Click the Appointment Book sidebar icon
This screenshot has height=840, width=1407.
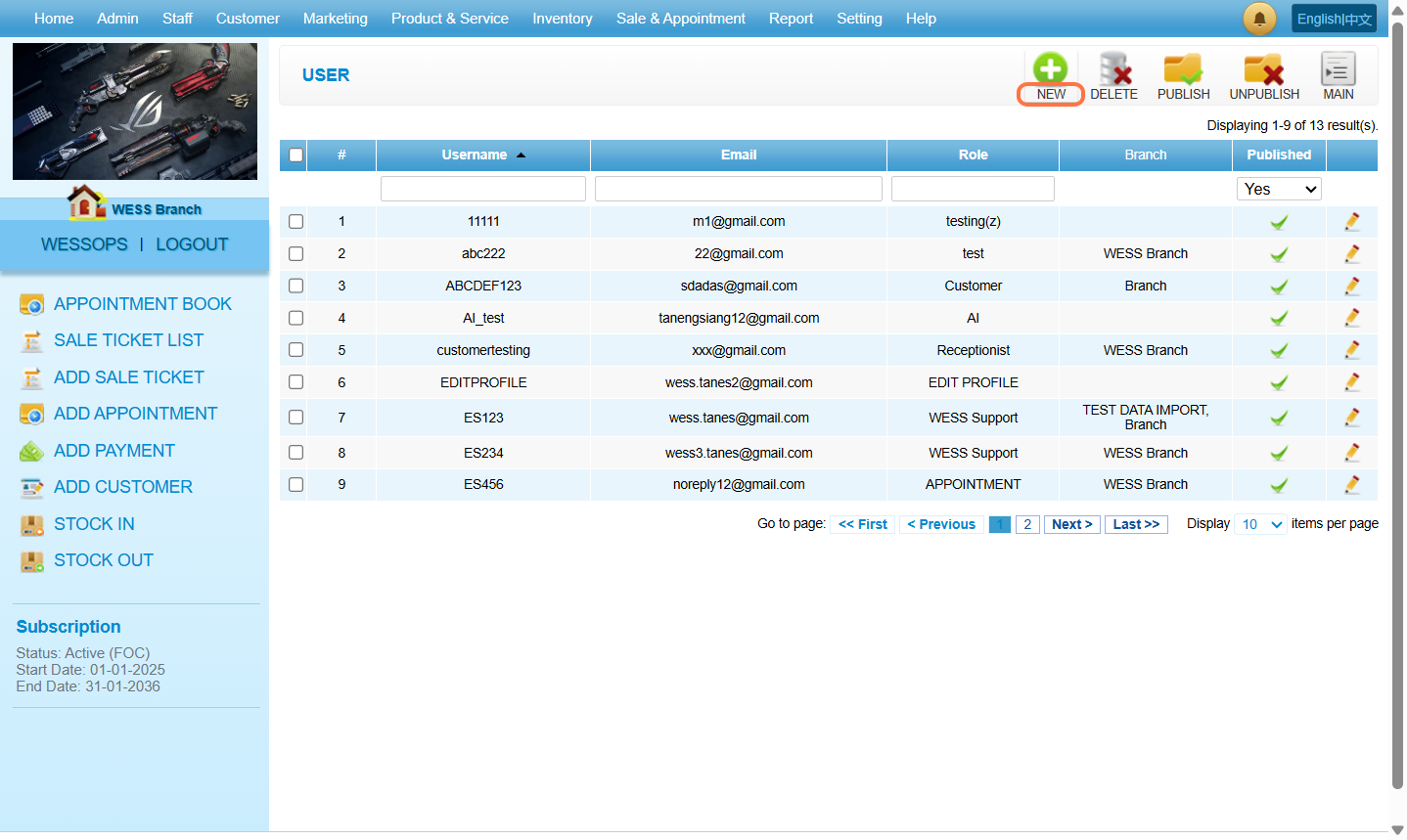31,305
